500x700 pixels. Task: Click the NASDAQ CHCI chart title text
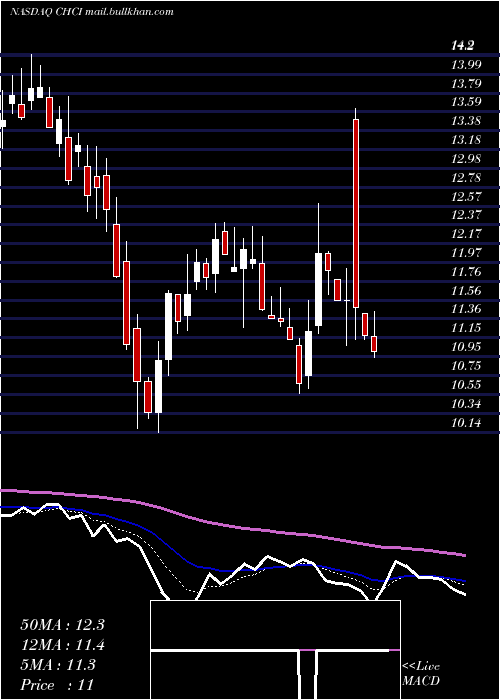(92, 12)
